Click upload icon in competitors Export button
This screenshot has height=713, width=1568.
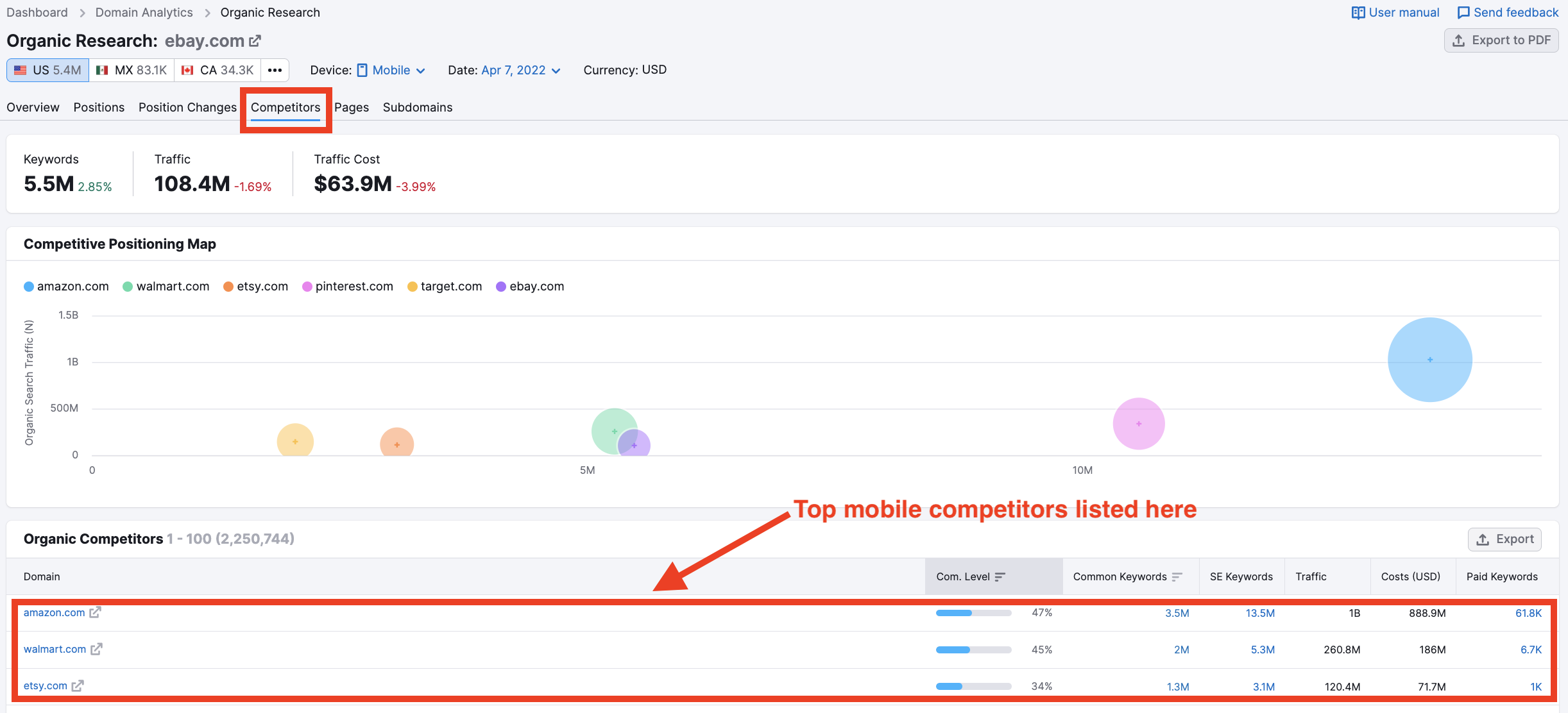pyautogui.click(x=1483, y=539)
